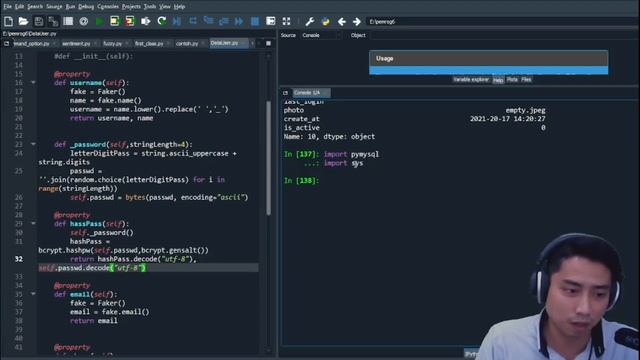Open Preferences with the wrench icon
Viewport: 640px width, 360px height.
click(310, 21)
